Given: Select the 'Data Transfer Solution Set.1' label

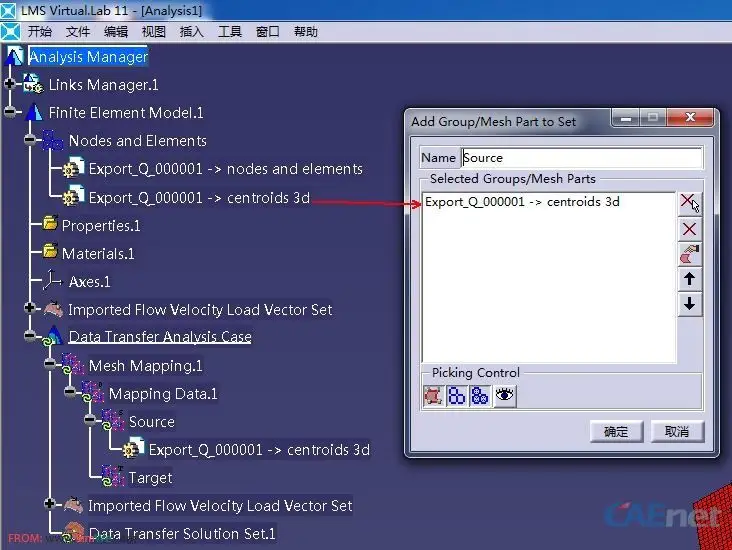Looking at the screenshot, I should point(182,533).
